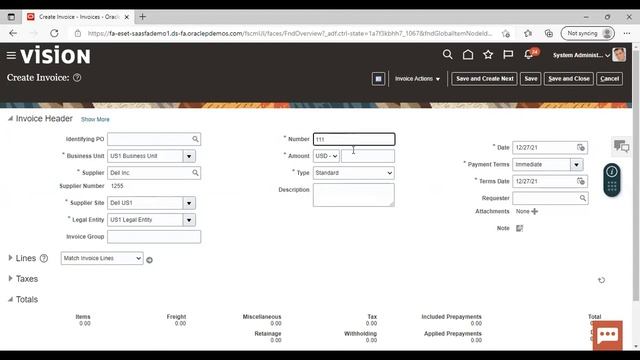Click the Amount input field
This screenshot has width=640, height=360.
point(368,156)
